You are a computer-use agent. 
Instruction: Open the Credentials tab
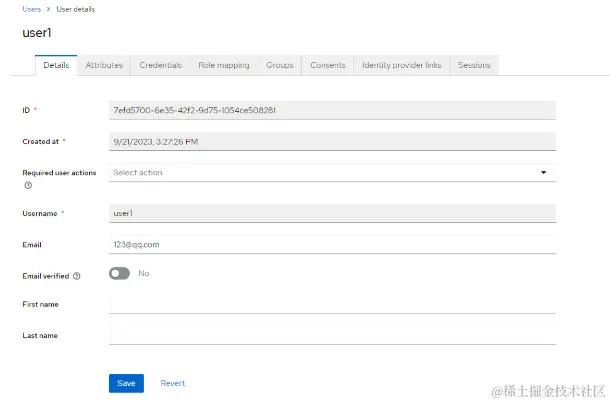161,65
